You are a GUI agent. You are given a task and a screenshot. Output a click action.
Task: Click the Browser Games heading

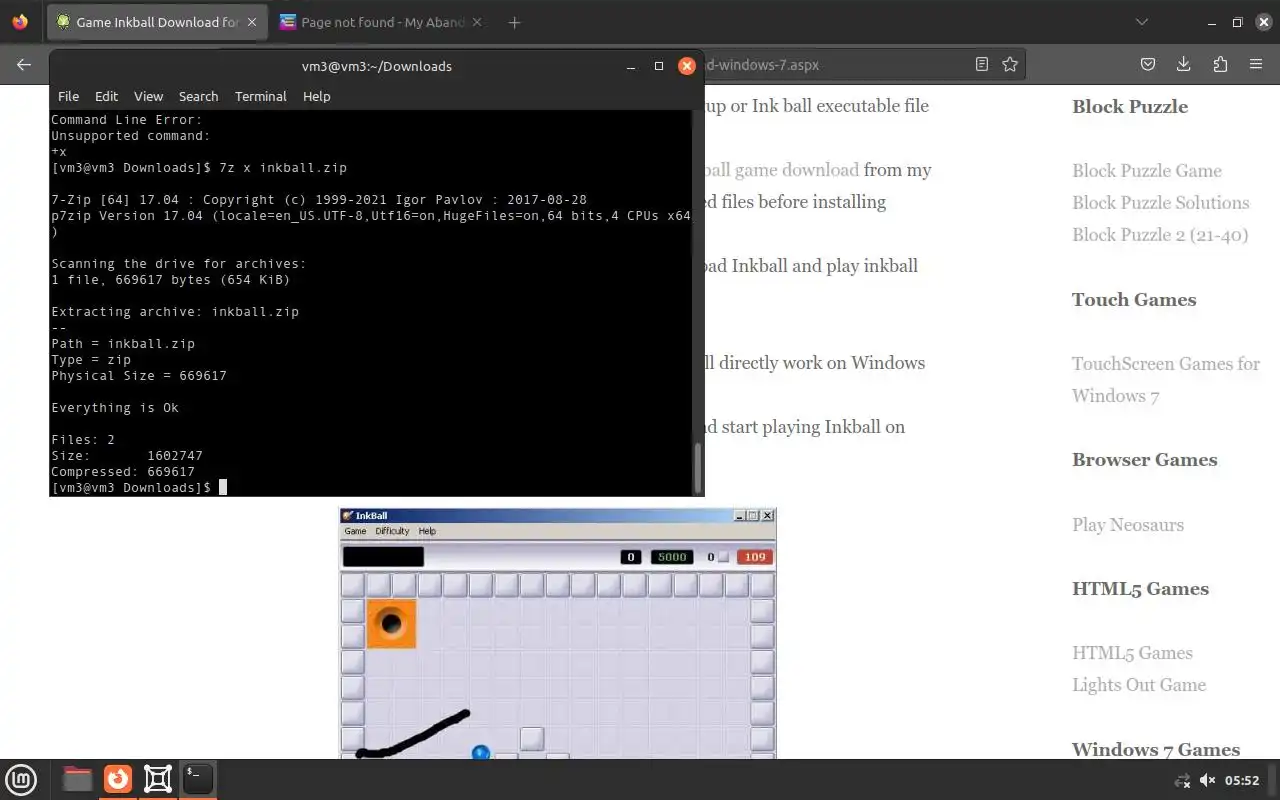point(1145,460)
